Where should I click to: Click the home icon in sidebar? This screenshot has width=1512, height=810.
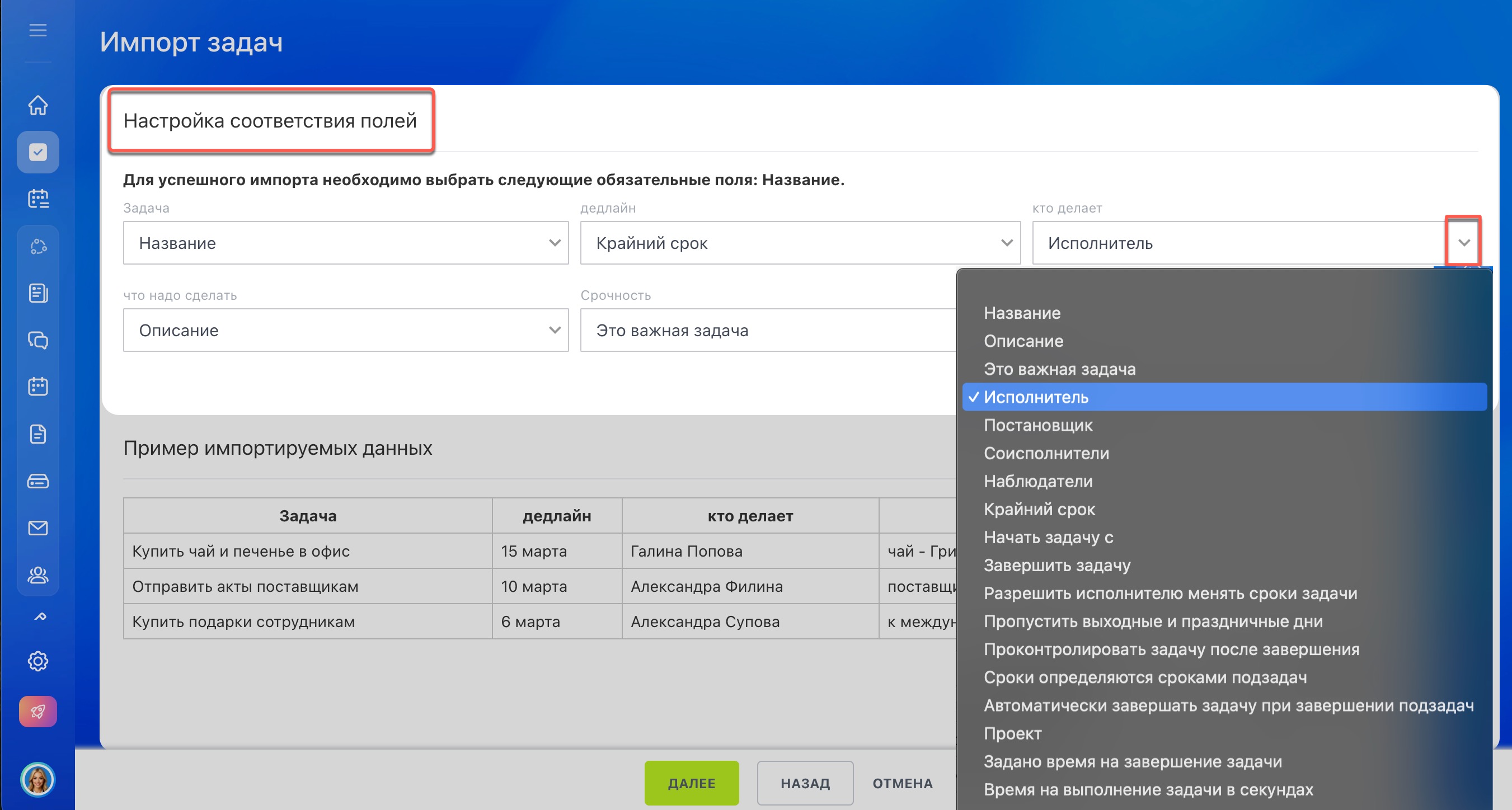(x=37, y=105)
